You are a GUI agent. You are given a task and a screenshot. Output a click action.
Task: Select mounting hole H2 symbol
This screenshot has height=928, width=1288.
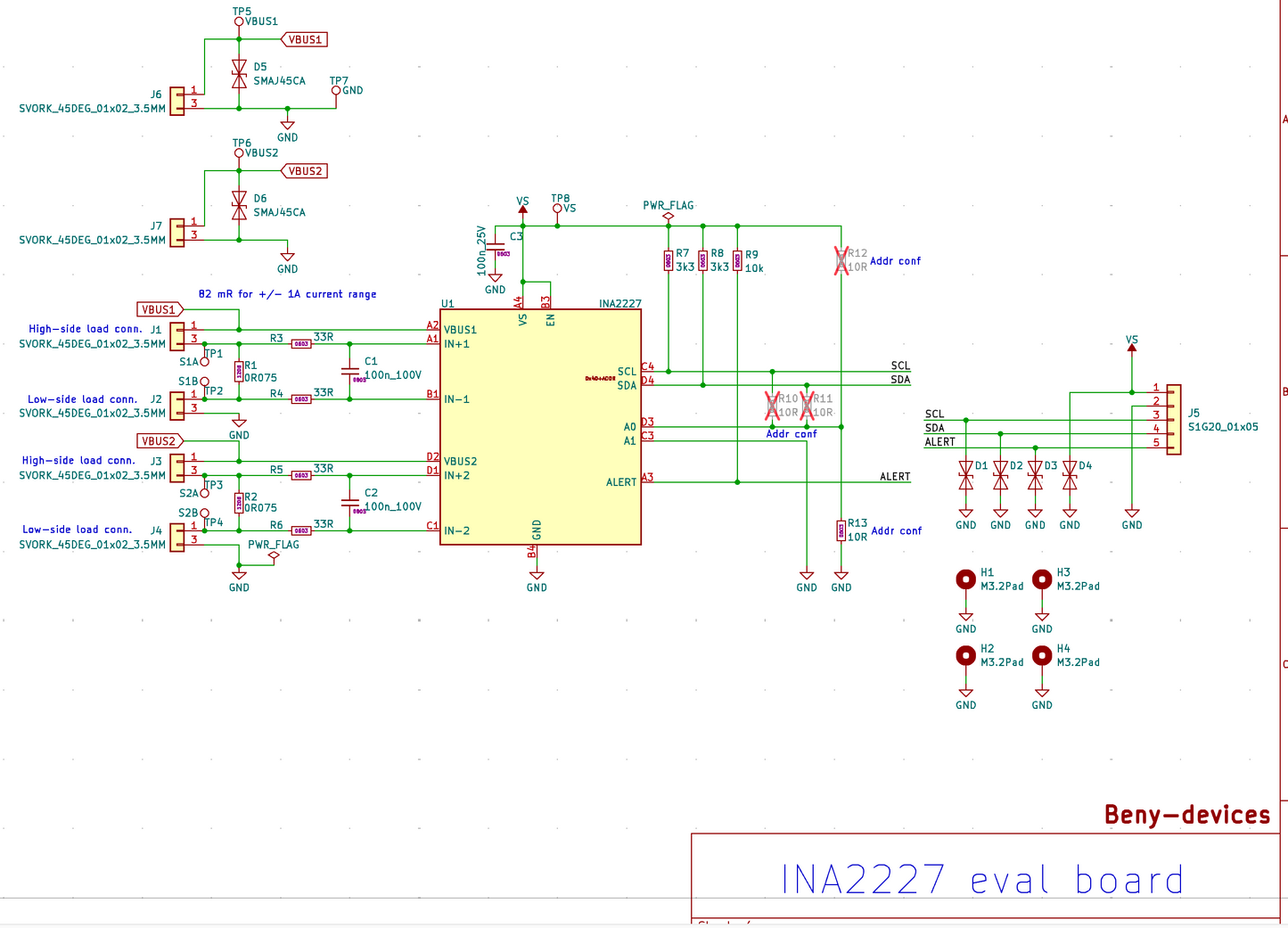coord(966,655)
